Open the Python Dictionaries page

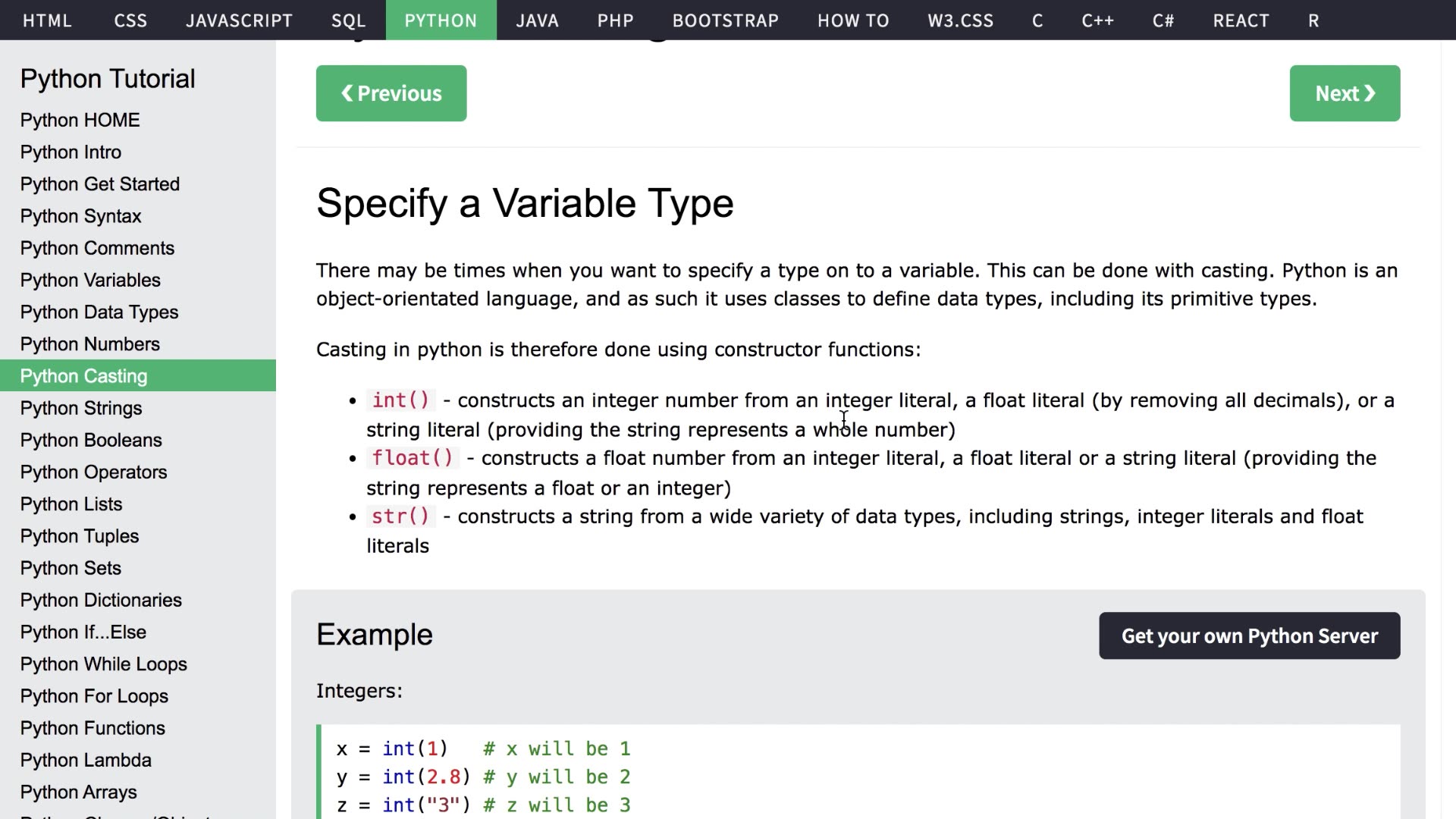click(101, 600)
